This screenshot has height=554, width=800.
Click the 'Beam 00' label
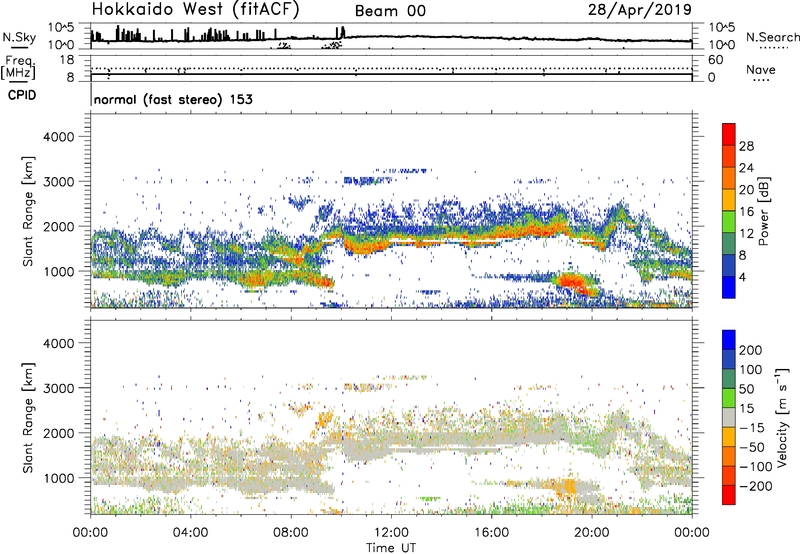coord(390,11)
